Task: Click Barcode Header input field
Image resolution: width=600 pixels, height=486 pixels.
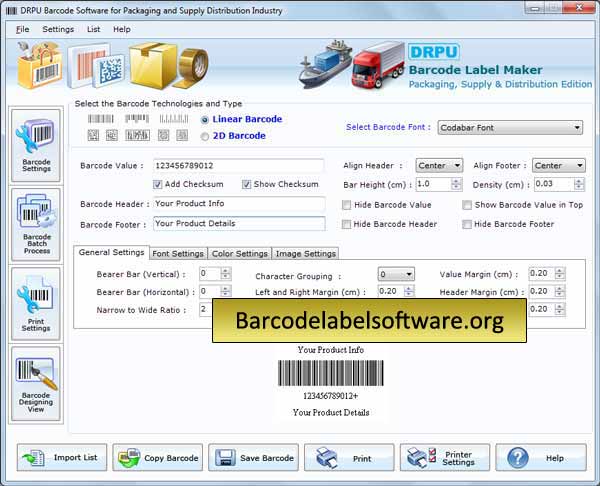Action: [239, 204]
